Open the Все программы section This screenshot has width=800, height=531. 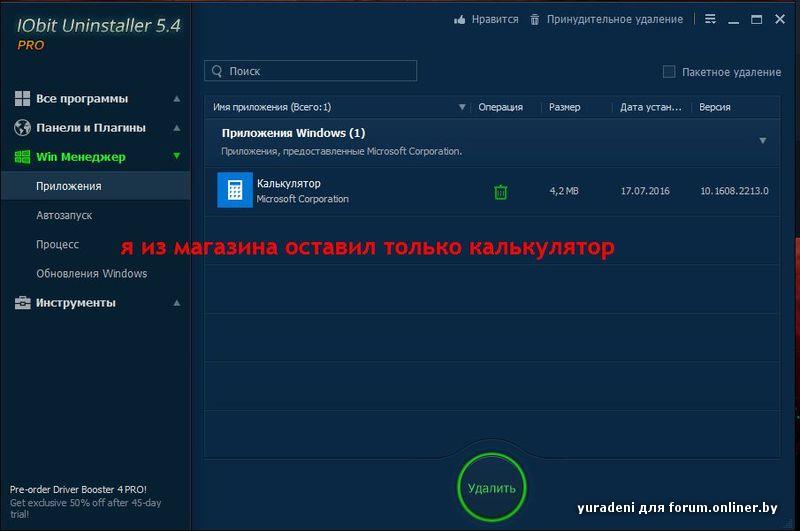pos(82,98)
